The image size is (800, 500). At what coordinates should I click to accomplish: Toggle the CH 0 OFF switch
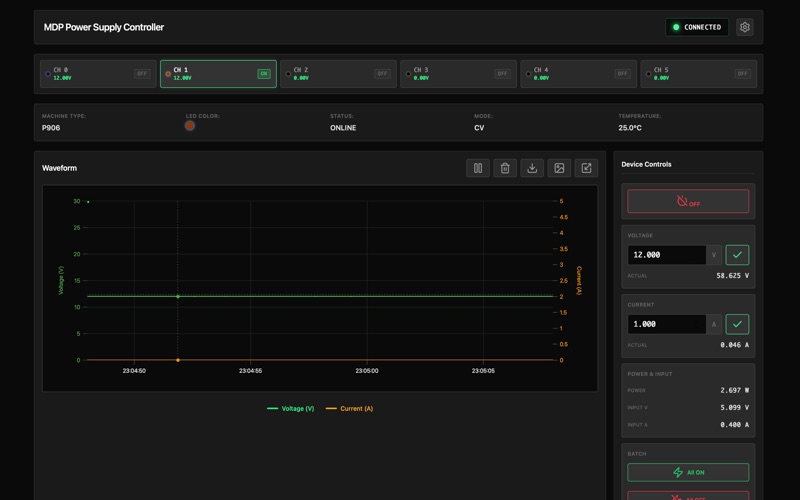142,73
